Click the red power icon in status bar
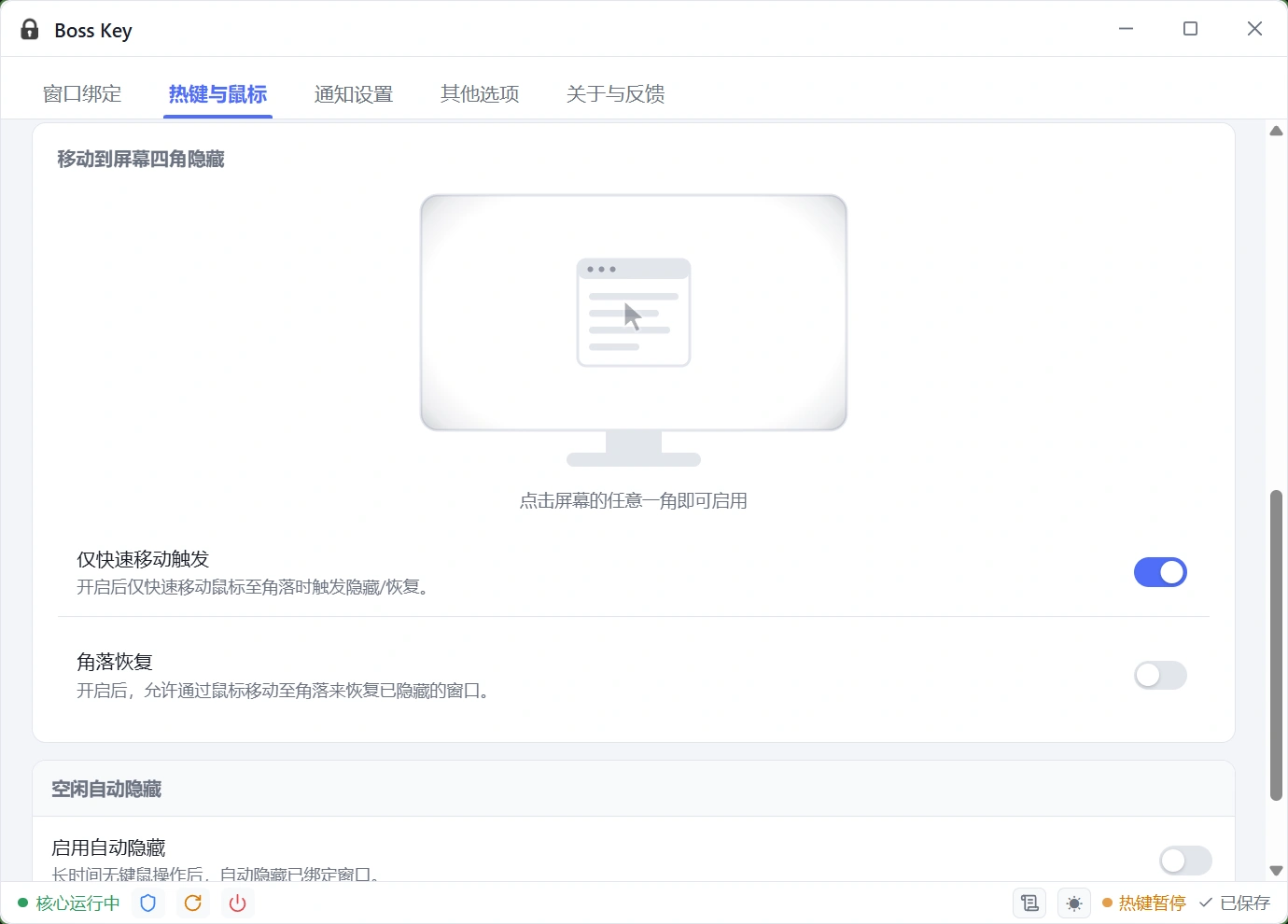 click(238, 903)
